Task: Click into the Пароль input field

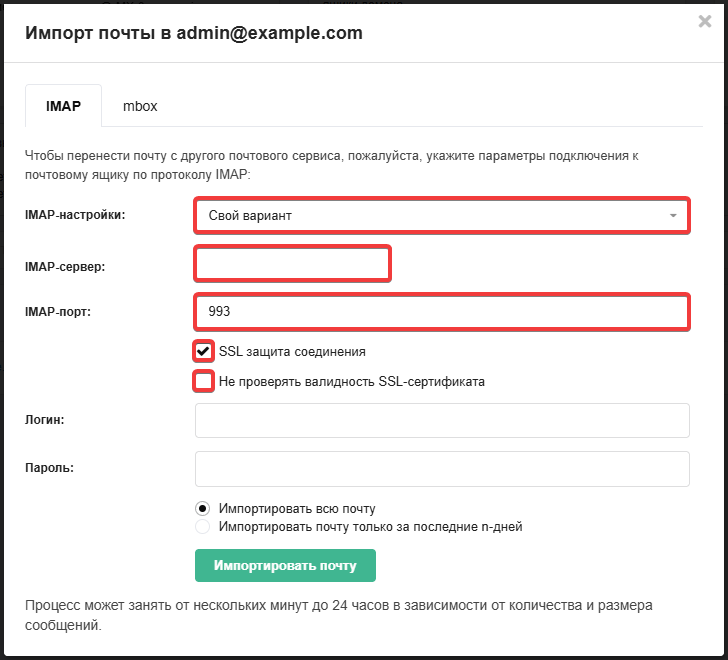Action: (x=442, y=469)
